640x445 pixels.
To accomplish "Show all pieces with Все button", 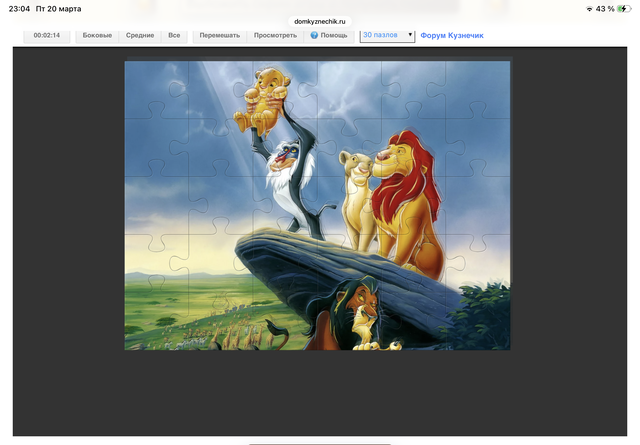I will click(174, 36).
